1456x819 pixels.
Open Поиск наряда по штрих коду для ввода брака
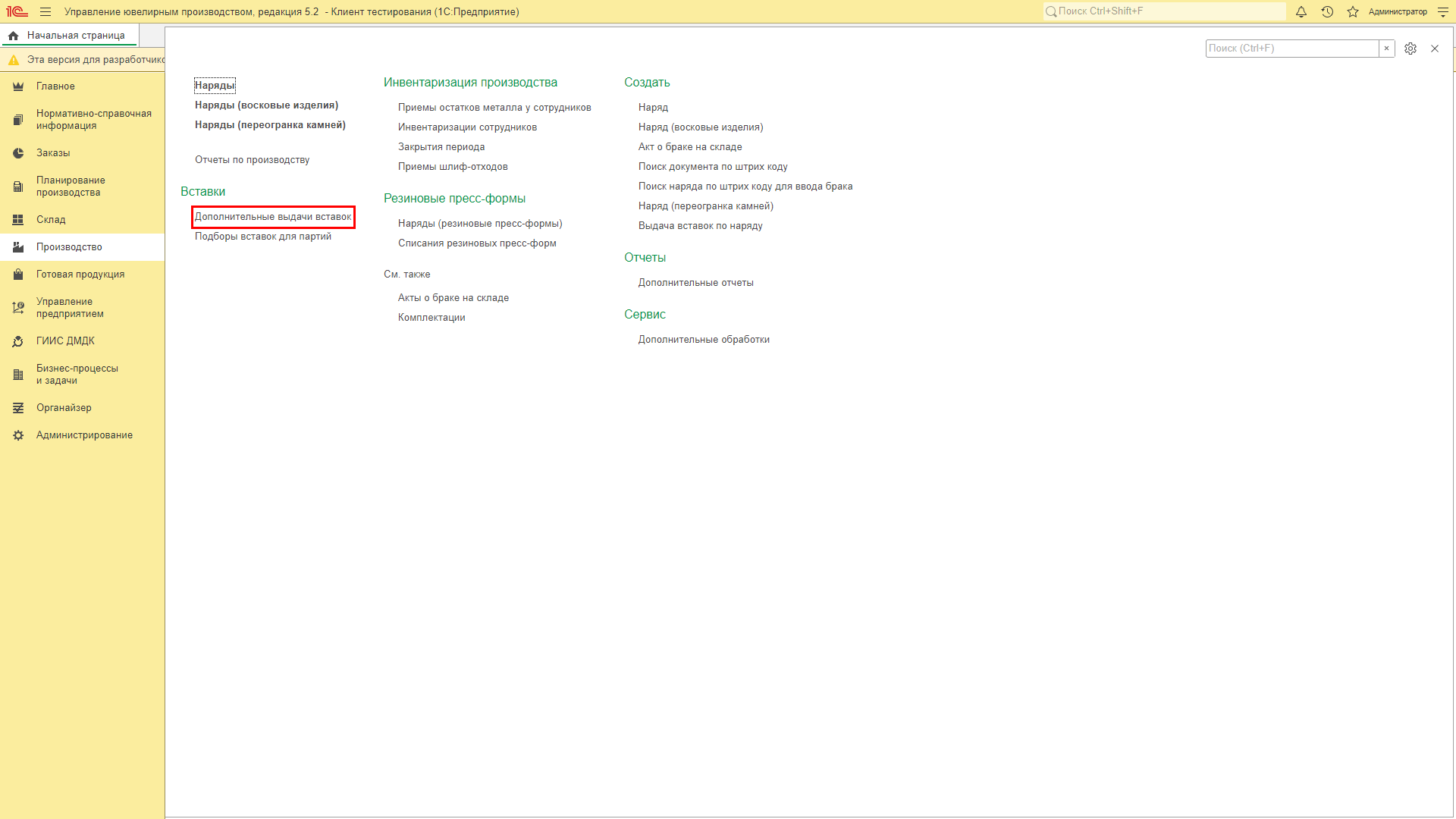[x=745, y=187]
